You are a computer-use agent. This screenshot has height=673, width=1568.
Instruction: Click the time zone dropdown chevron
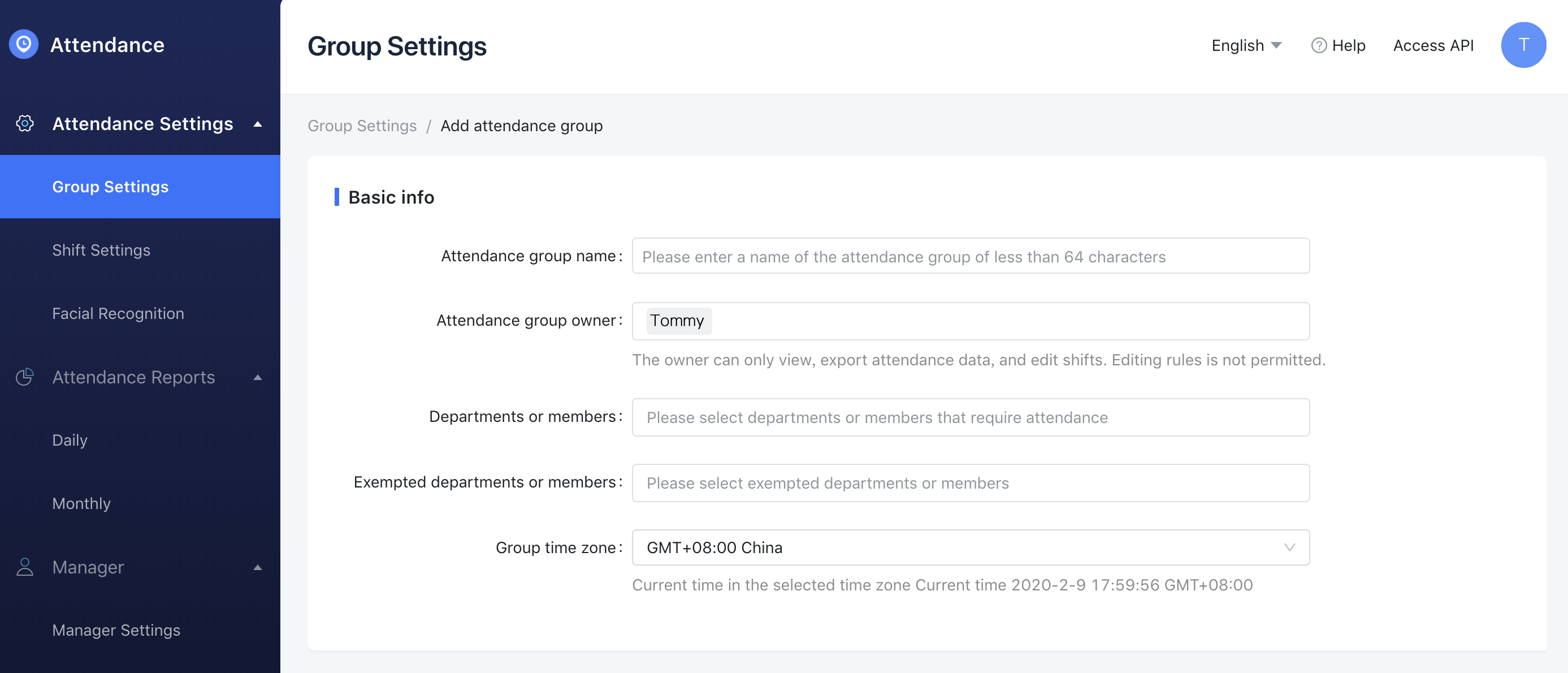click(x=1289, y=547)
